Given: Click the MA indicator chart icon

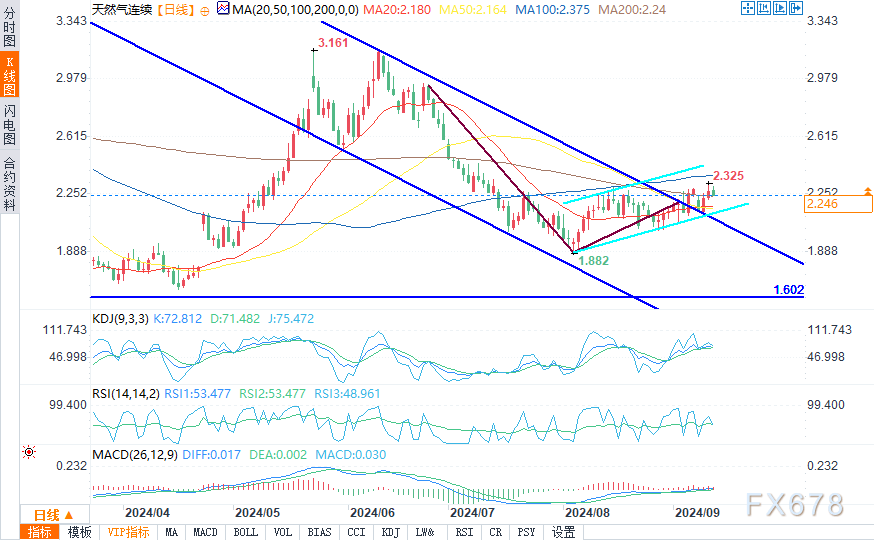Looking at the screenshot, I should 223,8.
